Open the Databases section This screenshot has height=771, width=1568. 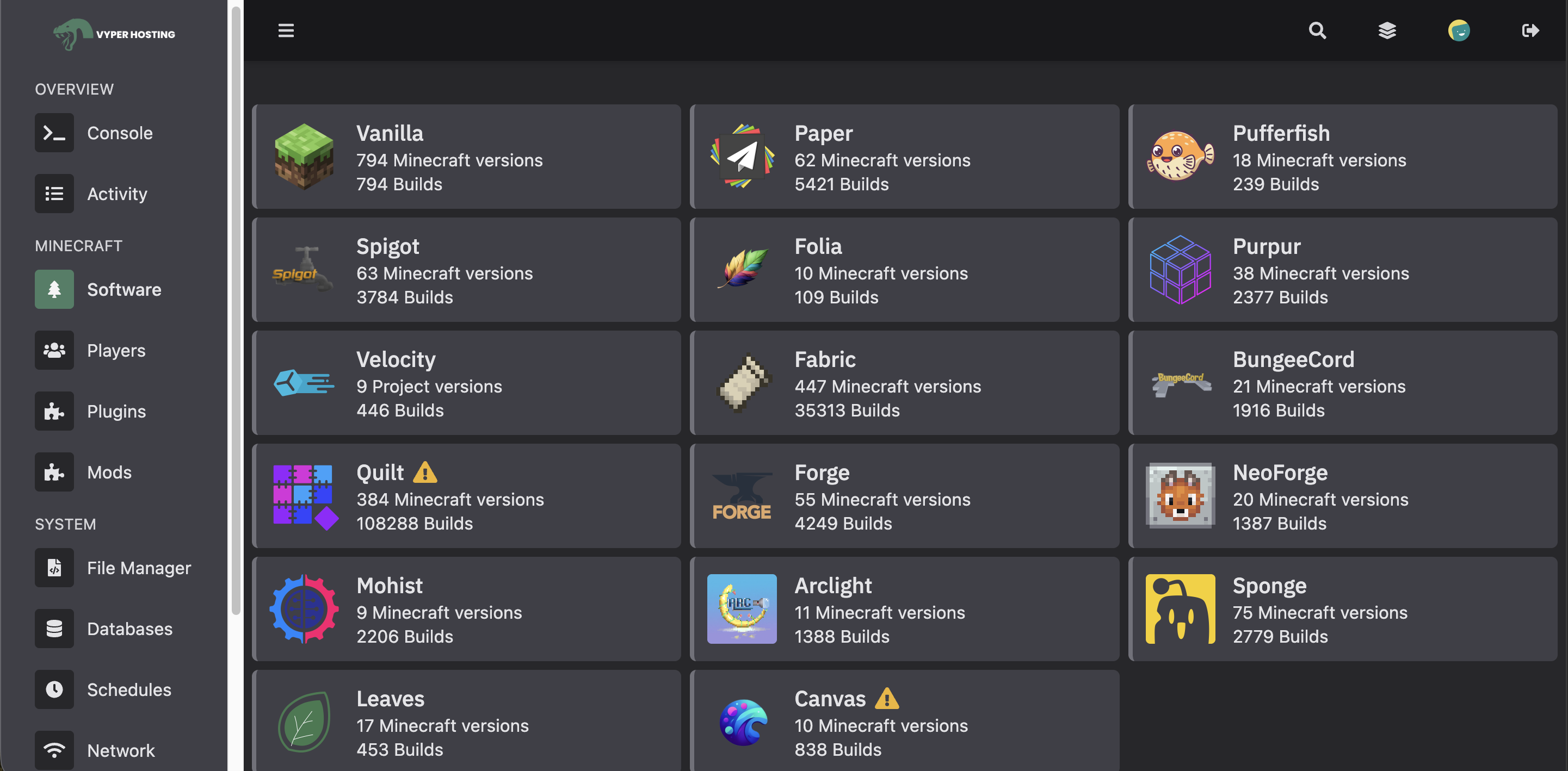129,628
